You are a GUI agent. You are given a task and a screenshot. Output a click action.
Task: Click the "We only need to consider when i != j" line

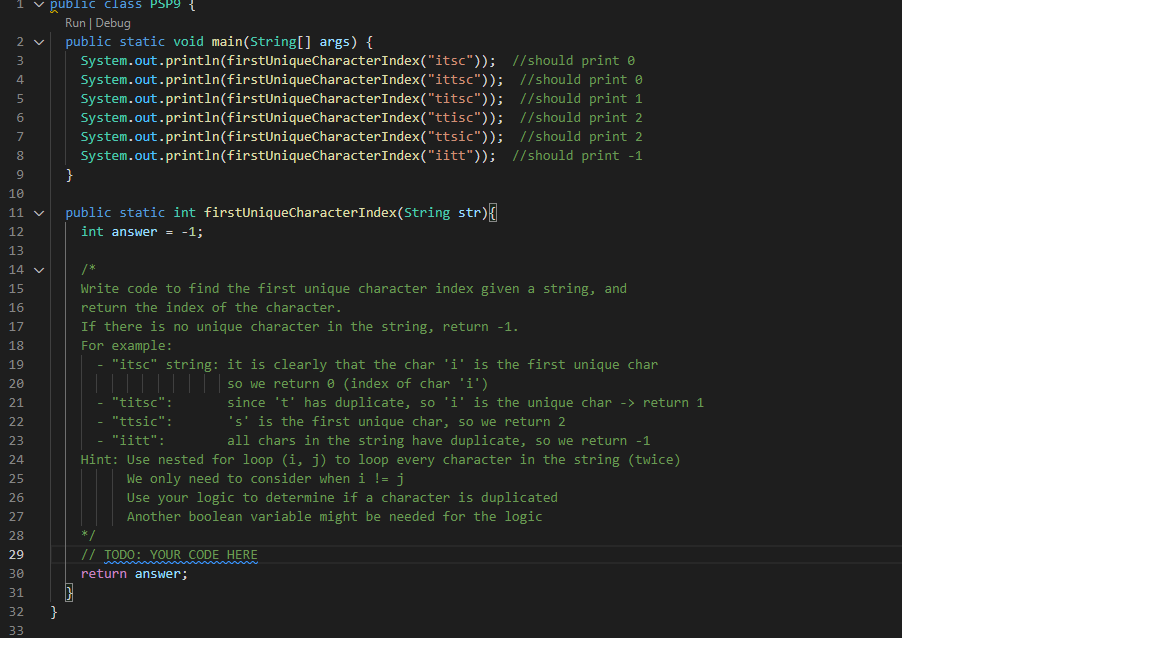tap(265, 479)
